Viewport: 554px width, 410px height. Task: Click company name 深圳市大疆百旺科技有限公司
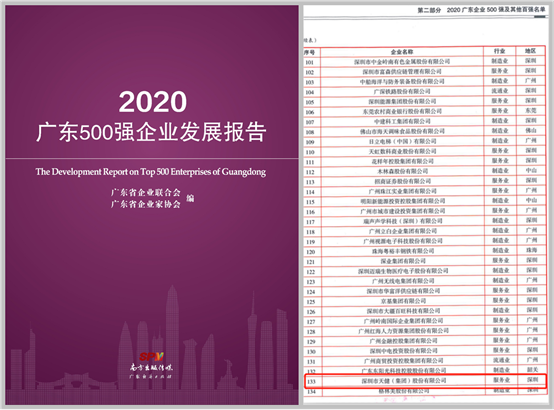click(403, 311)
